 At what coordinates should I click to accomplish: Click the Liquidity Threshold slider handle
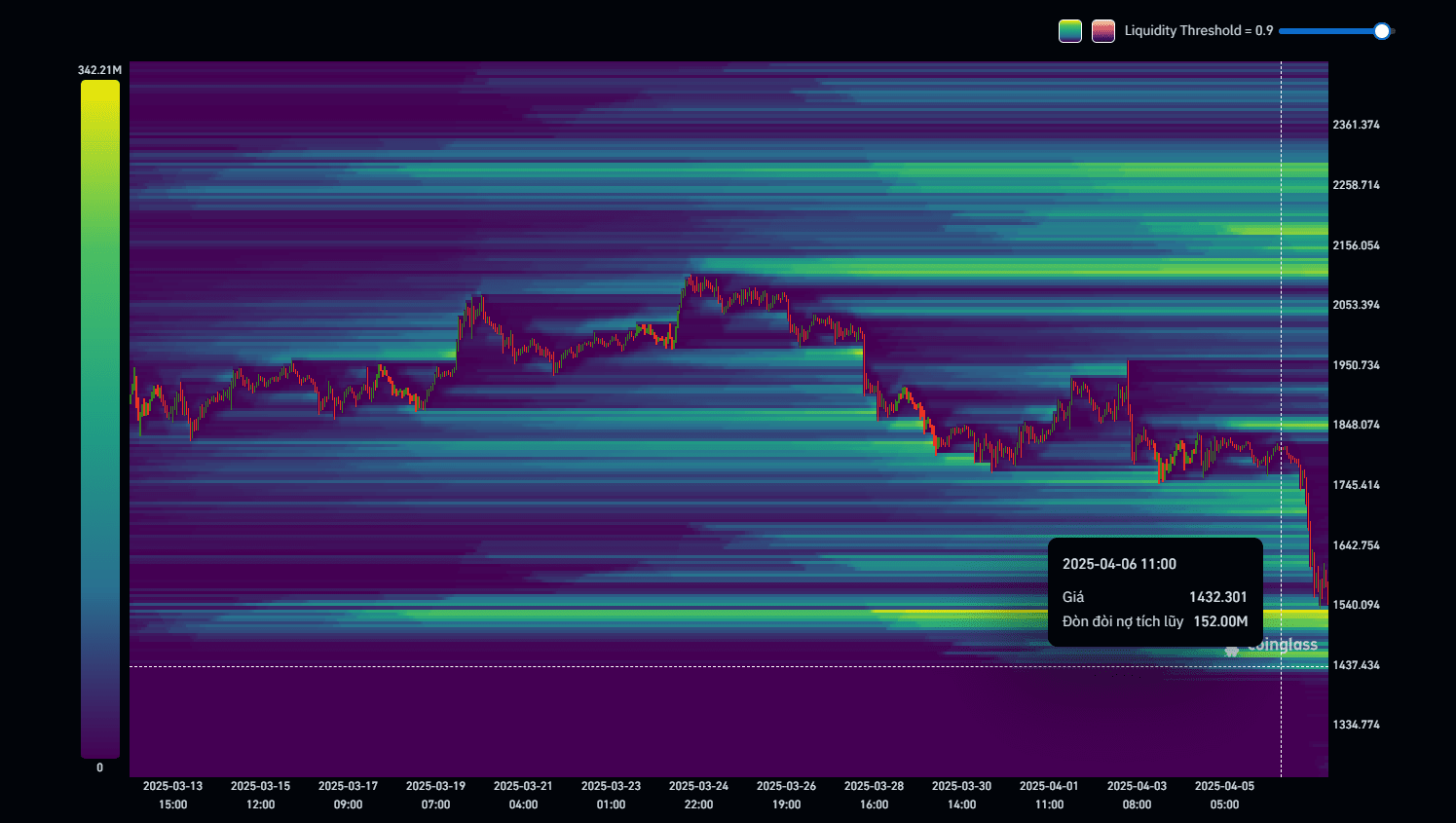point(1382,31)
